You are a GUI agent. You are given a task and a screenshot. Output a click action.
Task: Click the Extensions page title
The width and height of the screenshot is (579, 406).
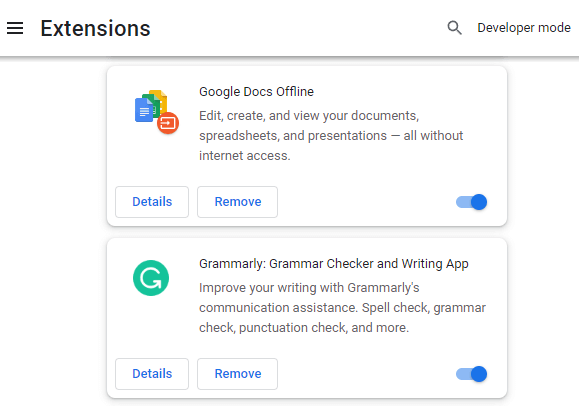95,28
